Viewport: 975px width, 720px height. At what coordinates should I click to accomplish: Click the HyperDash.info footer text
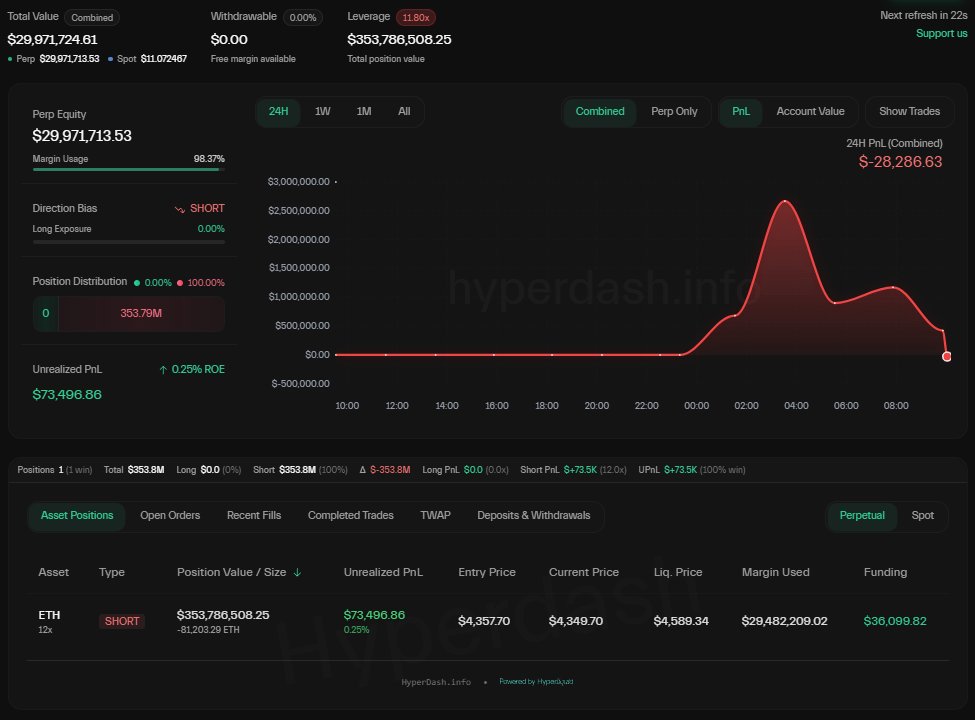click(x=436, y=682)
